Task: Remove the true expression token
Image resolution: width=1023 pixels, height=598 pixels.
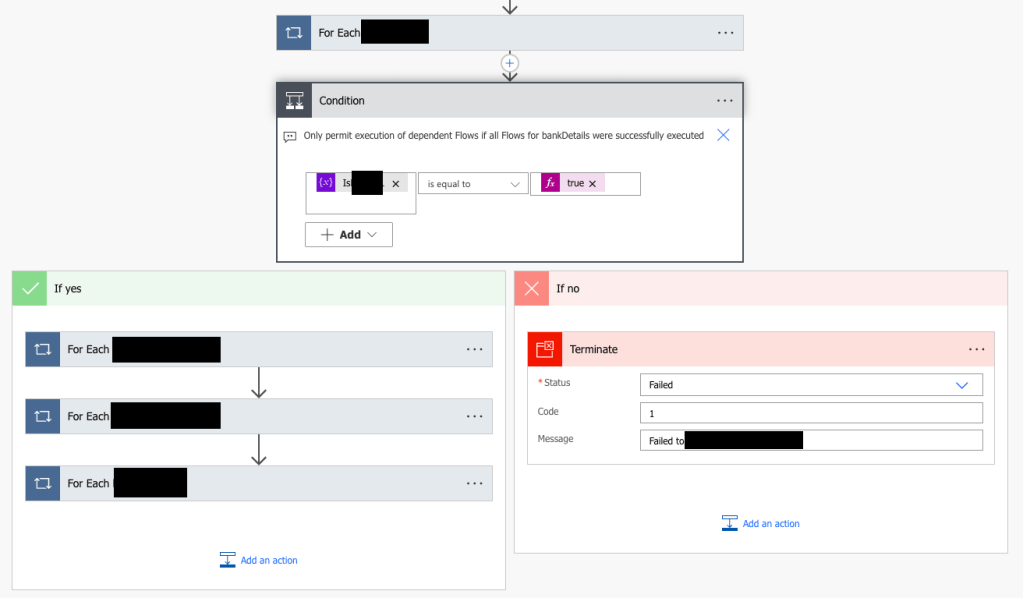Action: coord(592,184)
